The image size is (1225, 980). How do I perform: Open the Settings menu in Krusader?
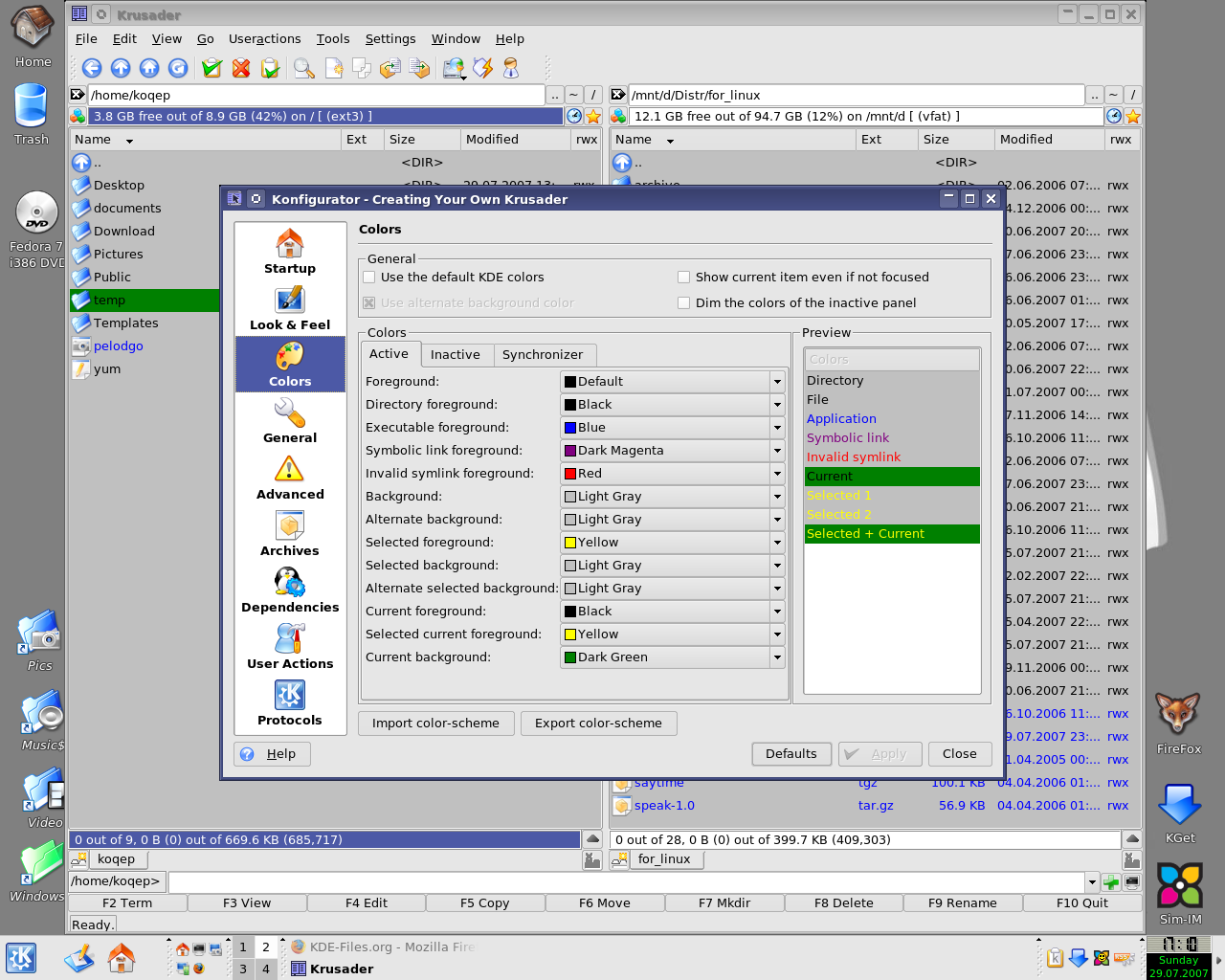390,39
